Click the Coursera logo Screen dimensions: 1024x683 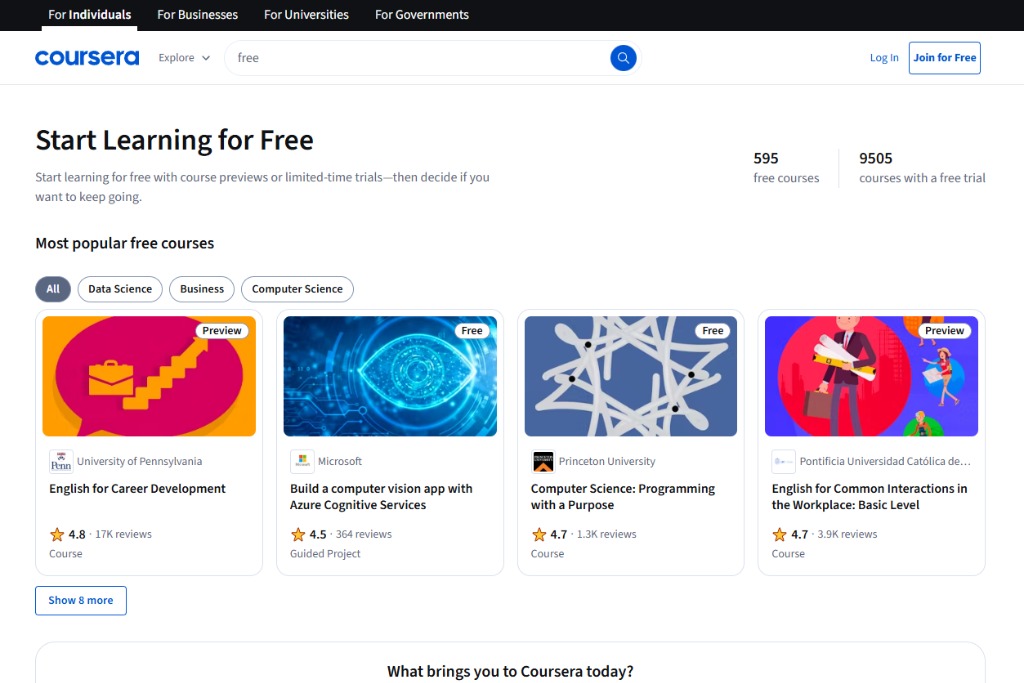click(x=87, y=57)
